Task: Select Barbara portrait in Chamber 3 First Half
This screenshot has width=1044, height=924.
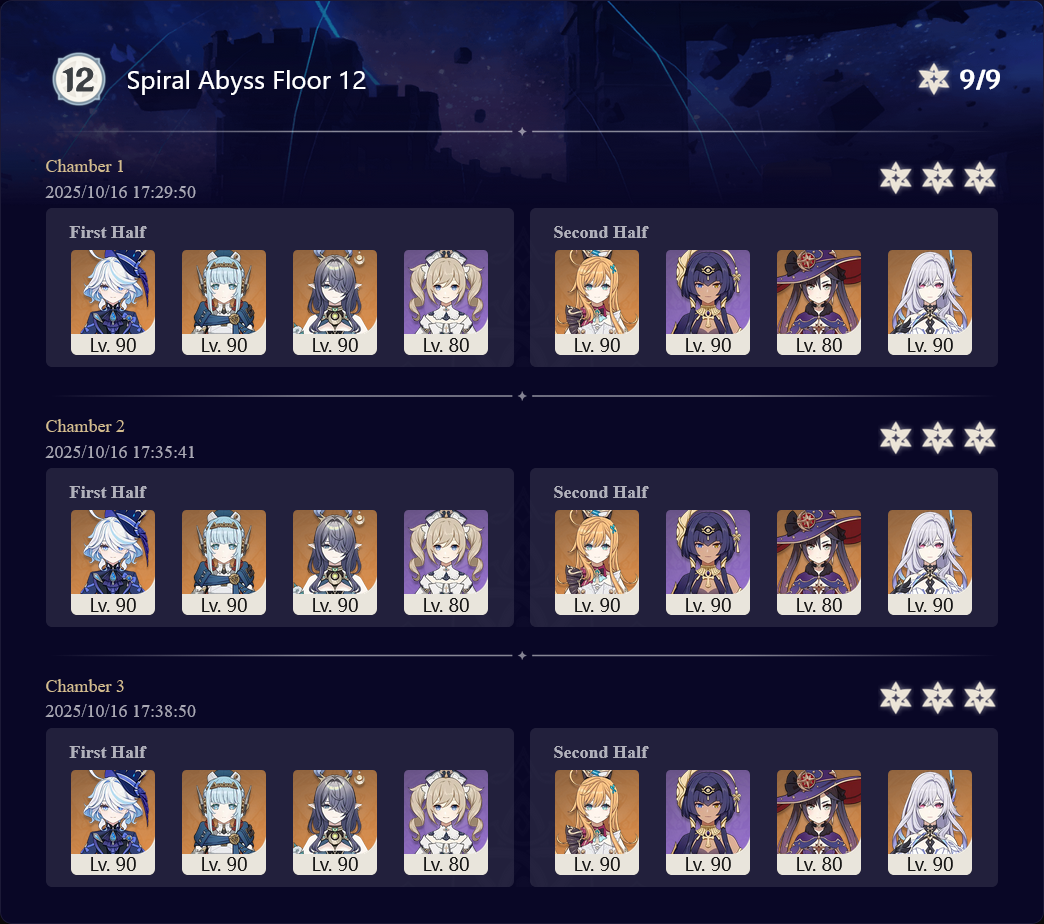Action: (445, 822)
